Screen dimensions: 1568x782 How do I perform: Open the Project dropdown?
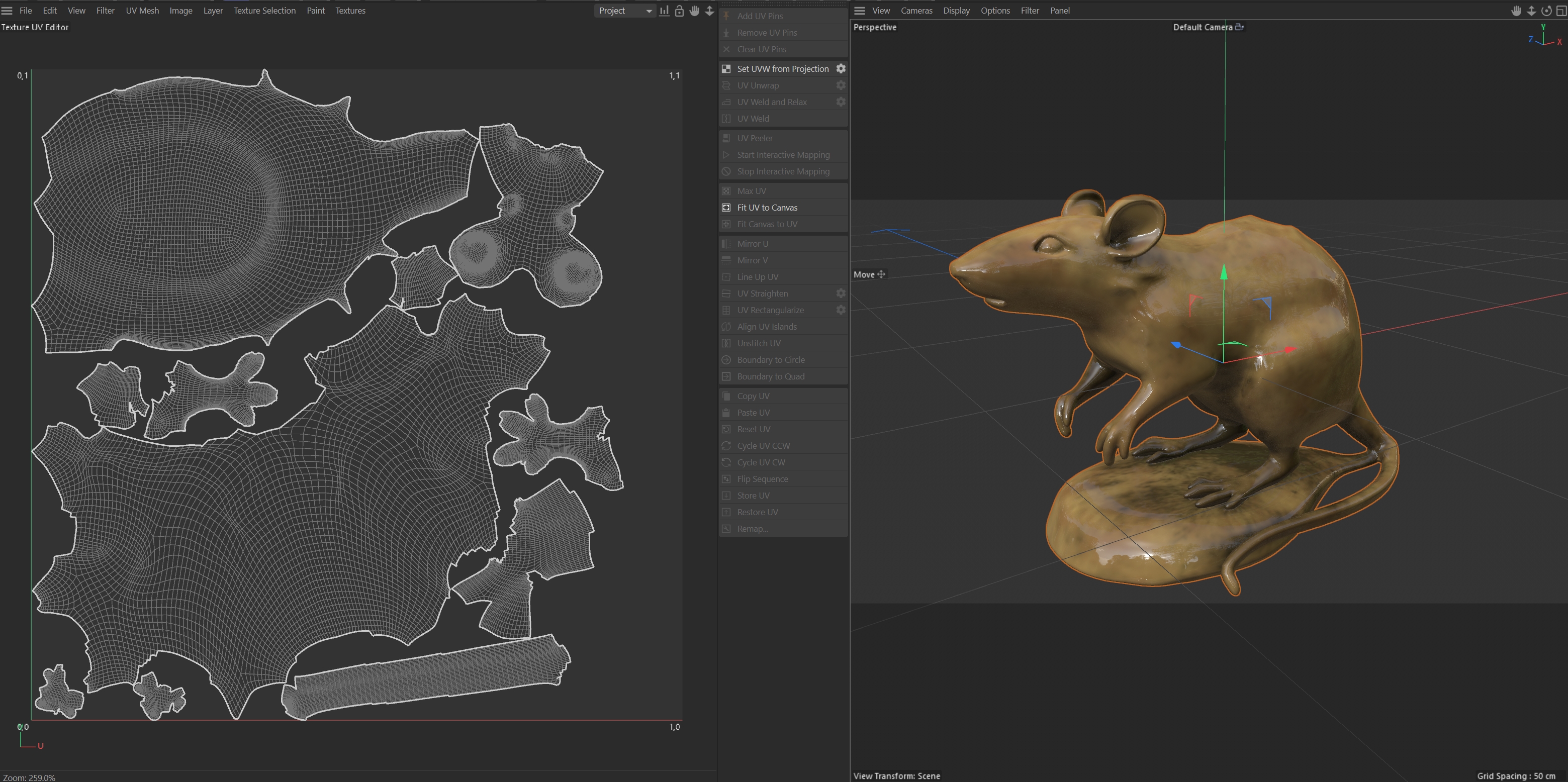624,11
